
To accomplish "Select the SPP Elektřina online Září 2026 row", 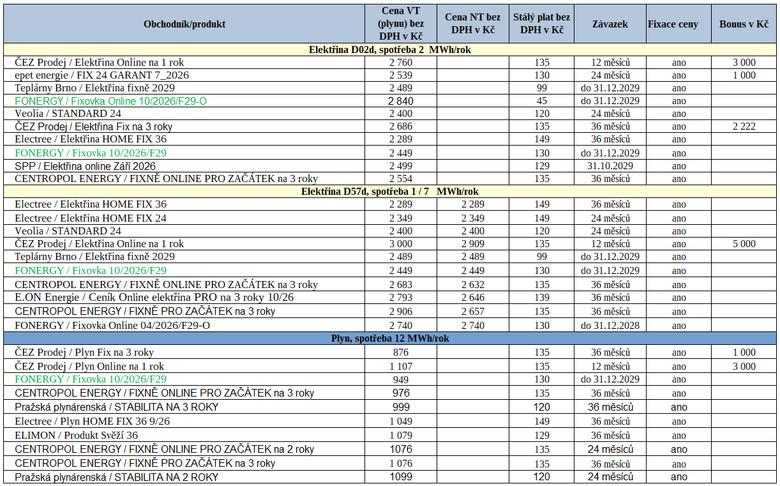I will (390, 166).
